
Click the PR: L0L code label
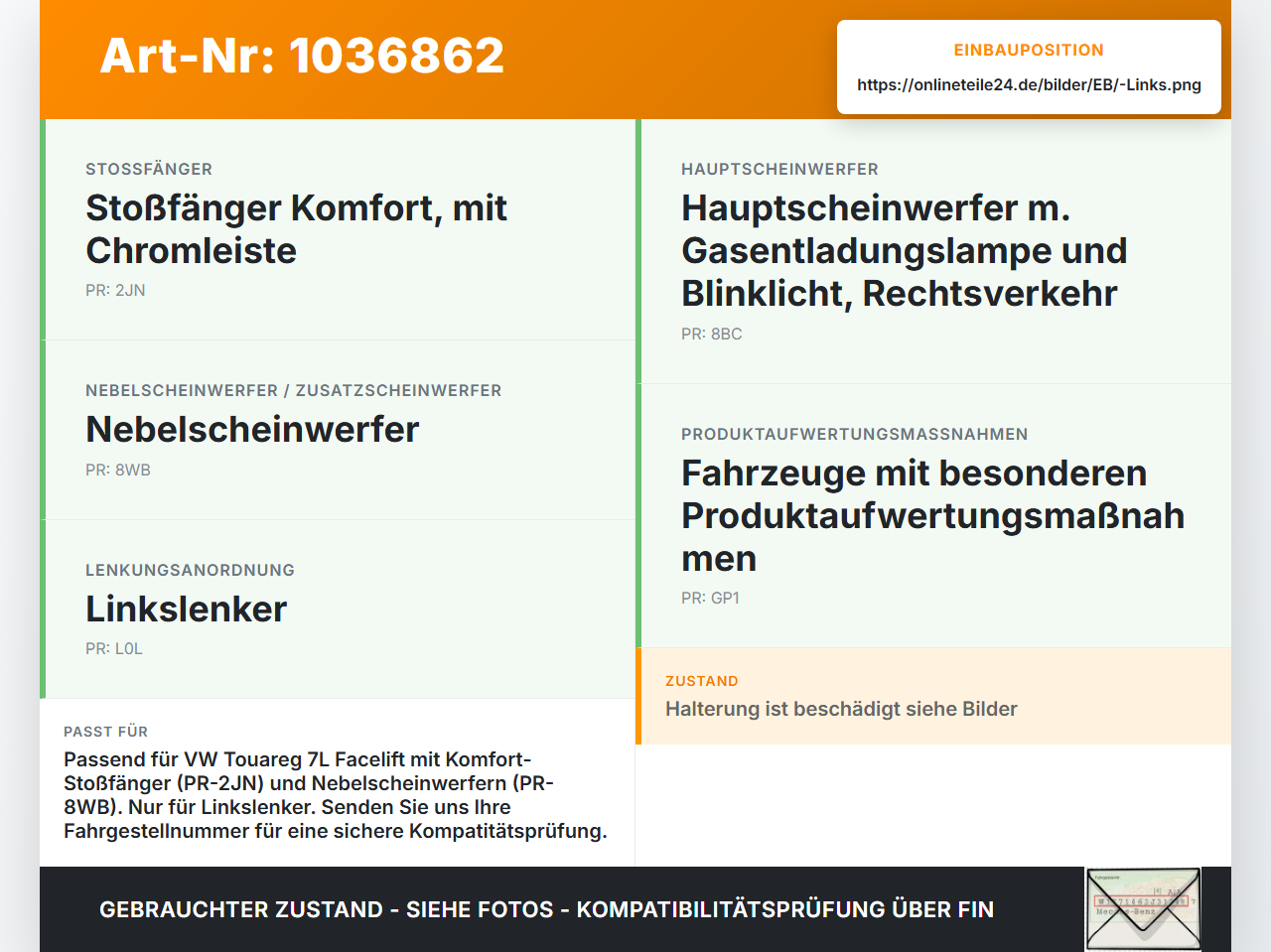(114, 649)
